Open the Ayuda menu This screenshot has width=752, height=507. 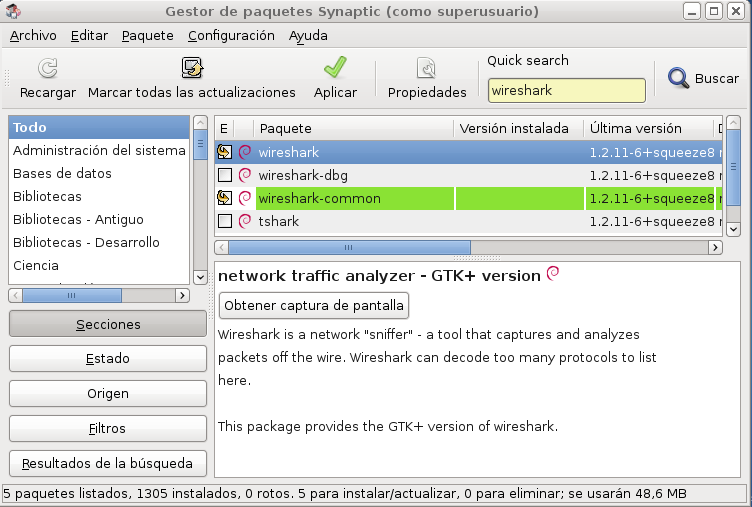(x=308, y=35)
